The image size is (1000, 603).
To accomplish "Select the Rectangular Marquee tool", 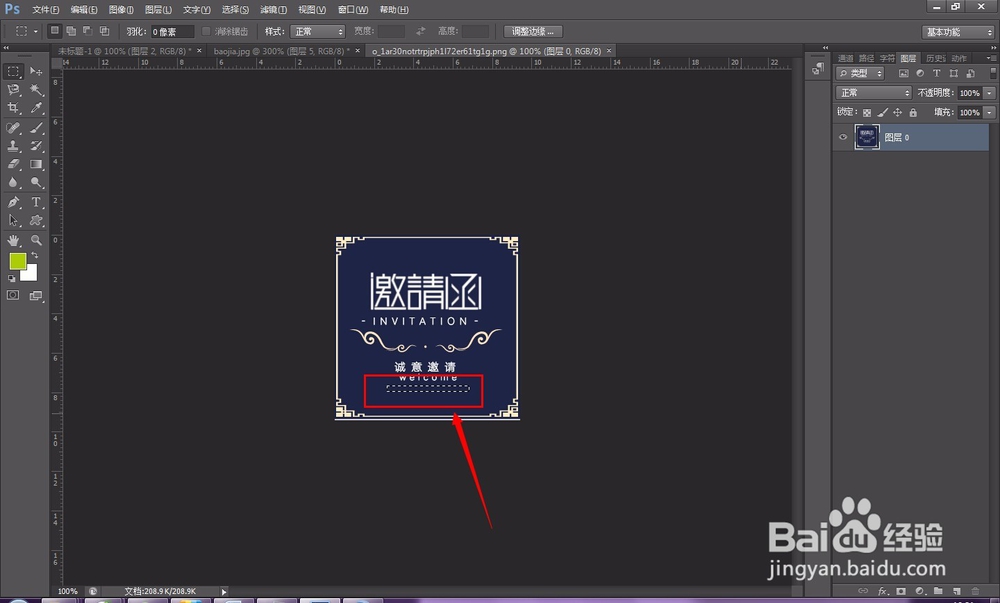I will tap(15, 71).
